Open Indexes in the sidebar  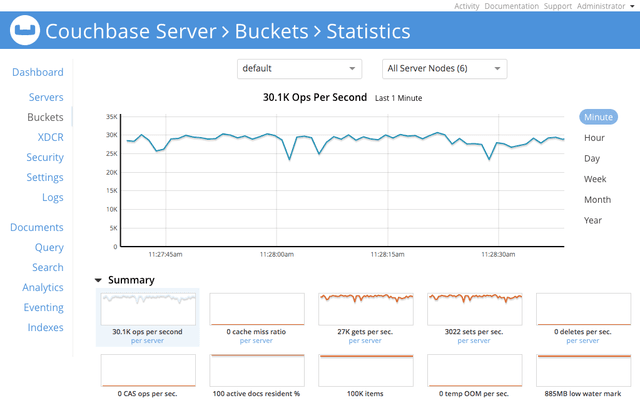(x=45, y=327)
